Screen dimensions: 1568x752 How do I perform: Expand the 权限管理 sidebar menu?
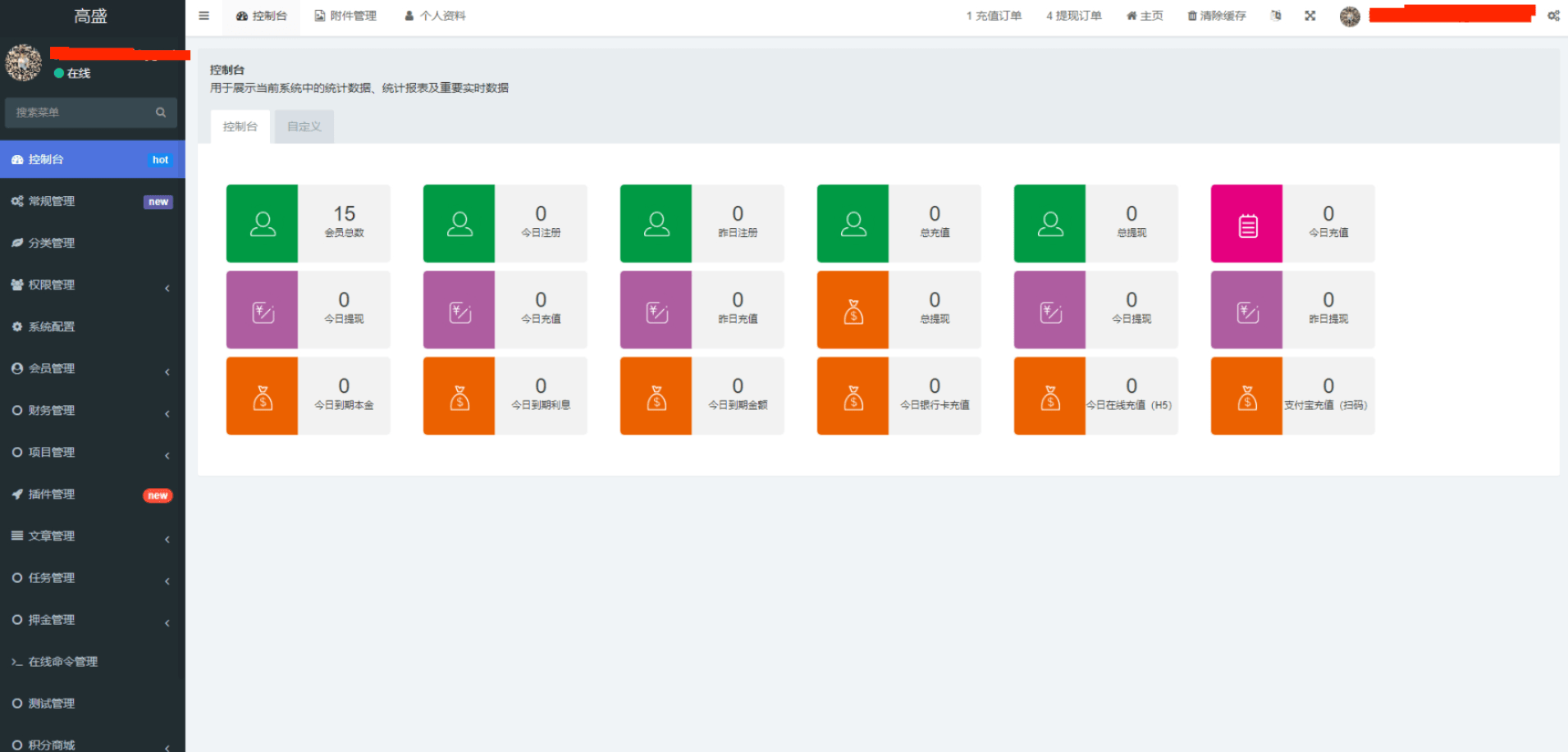[x=90, y=285]
